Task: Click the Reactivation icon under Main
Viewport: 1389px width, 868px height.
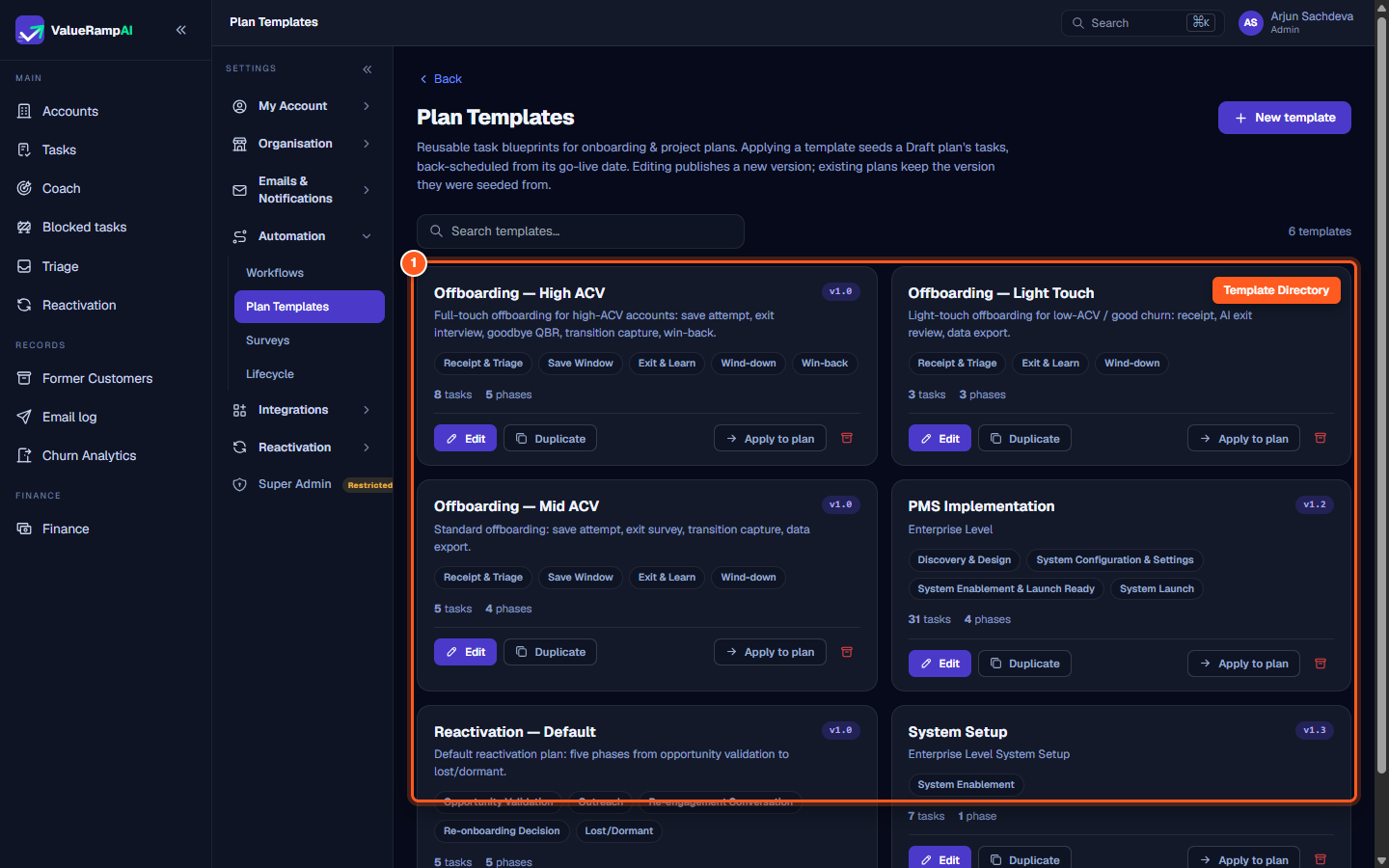Action: click(x=24, y=305)
